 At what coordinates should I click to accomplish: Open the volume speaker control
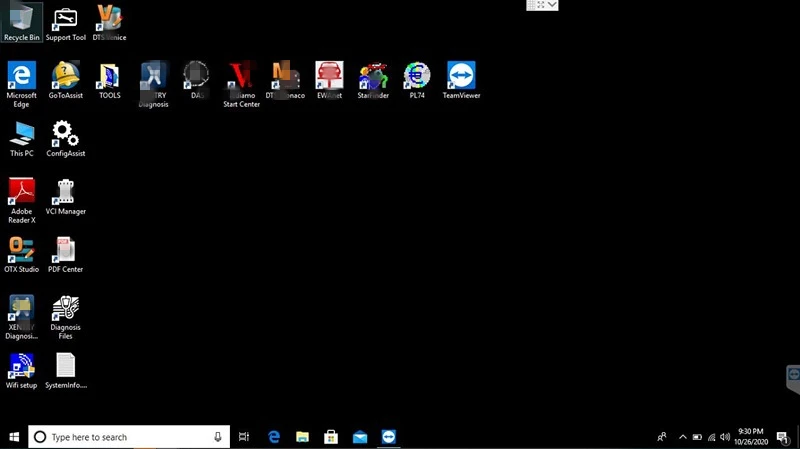(725, 437)
